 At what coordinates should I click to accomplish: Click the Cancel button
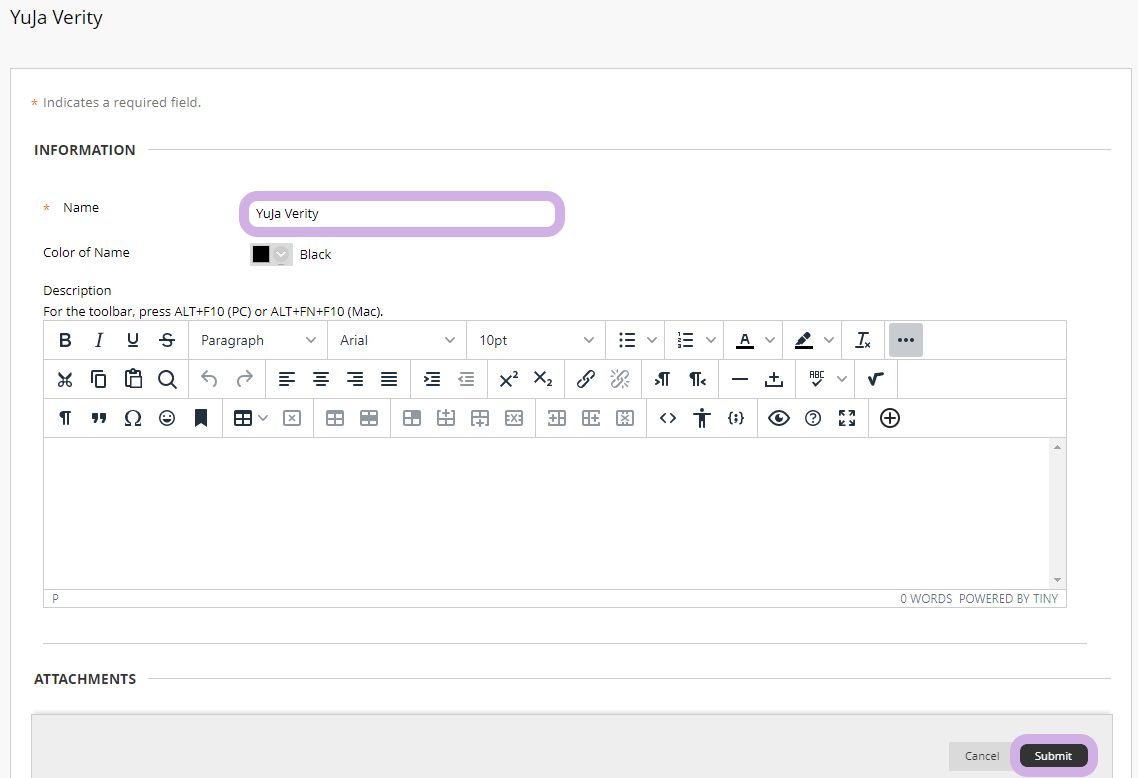pos(981,756)
